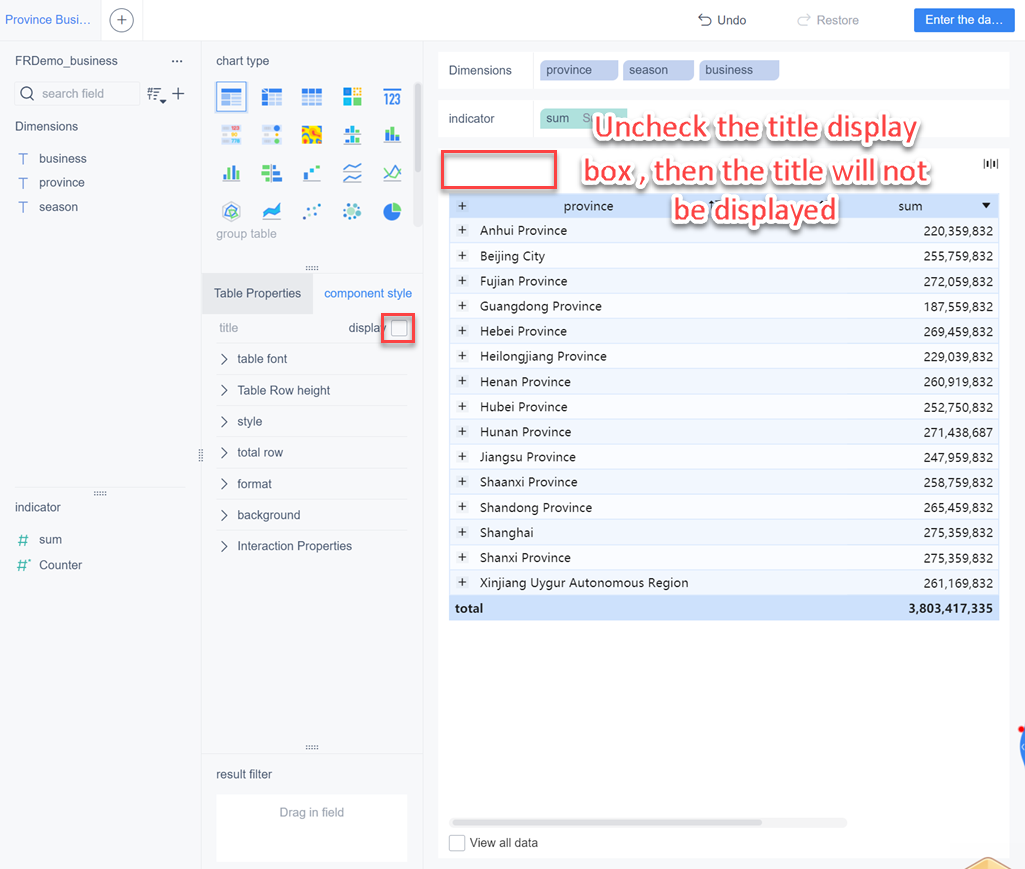
Task: Select the bubble cluster chart type
Action: [x=352, y=211]
